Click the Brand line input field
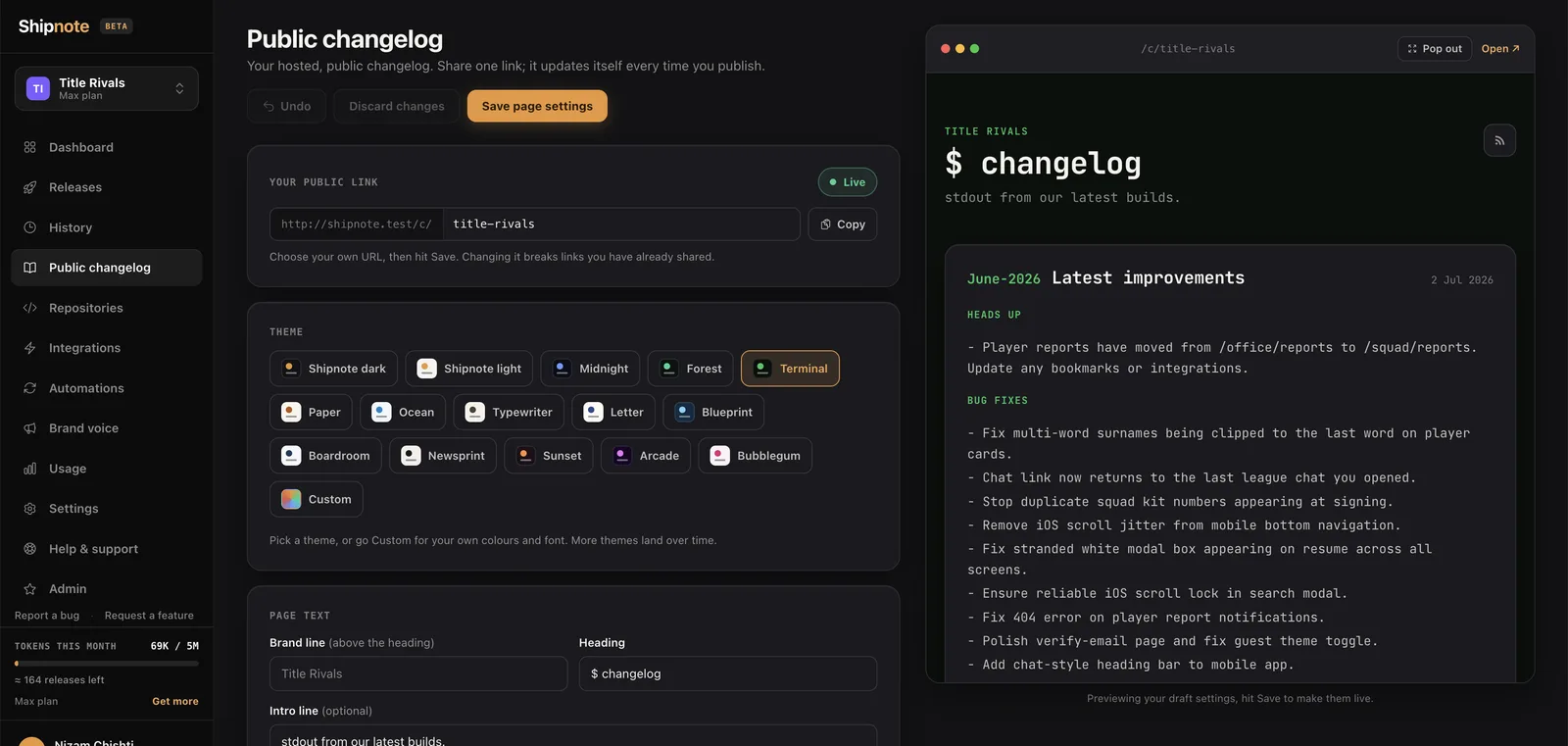 (418, 674)
